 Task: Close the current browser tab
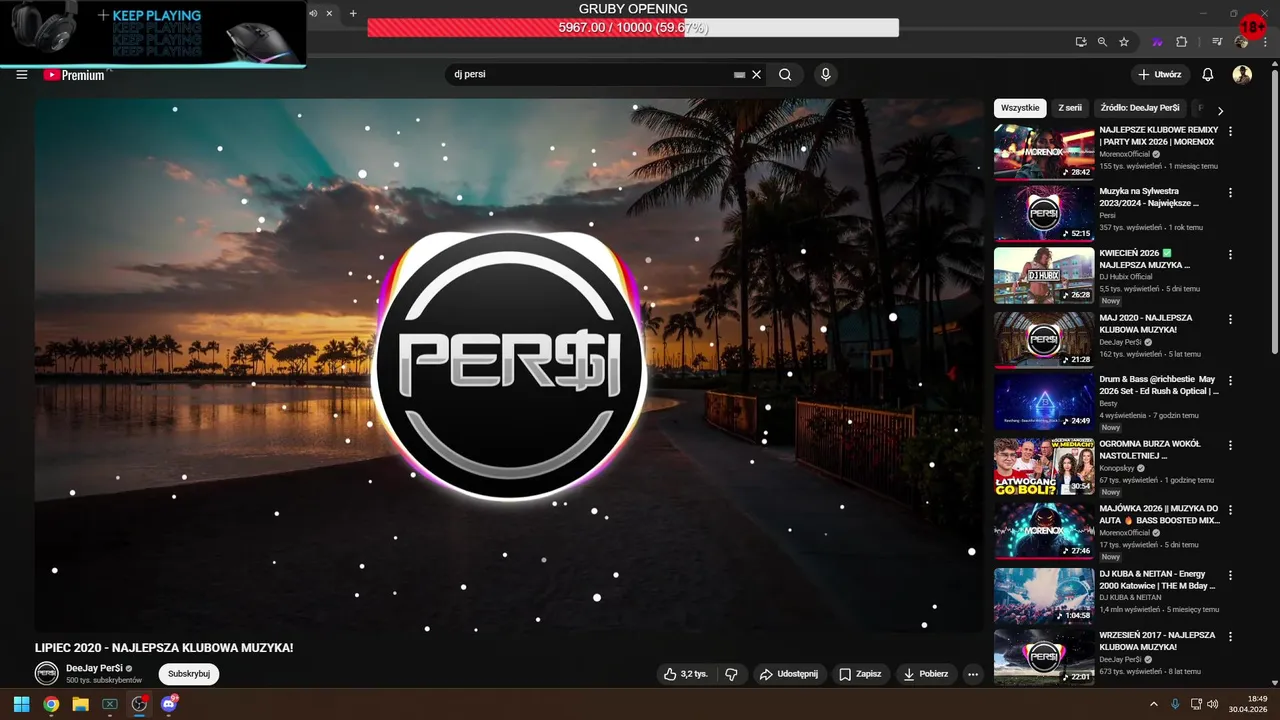pos(329,13)
